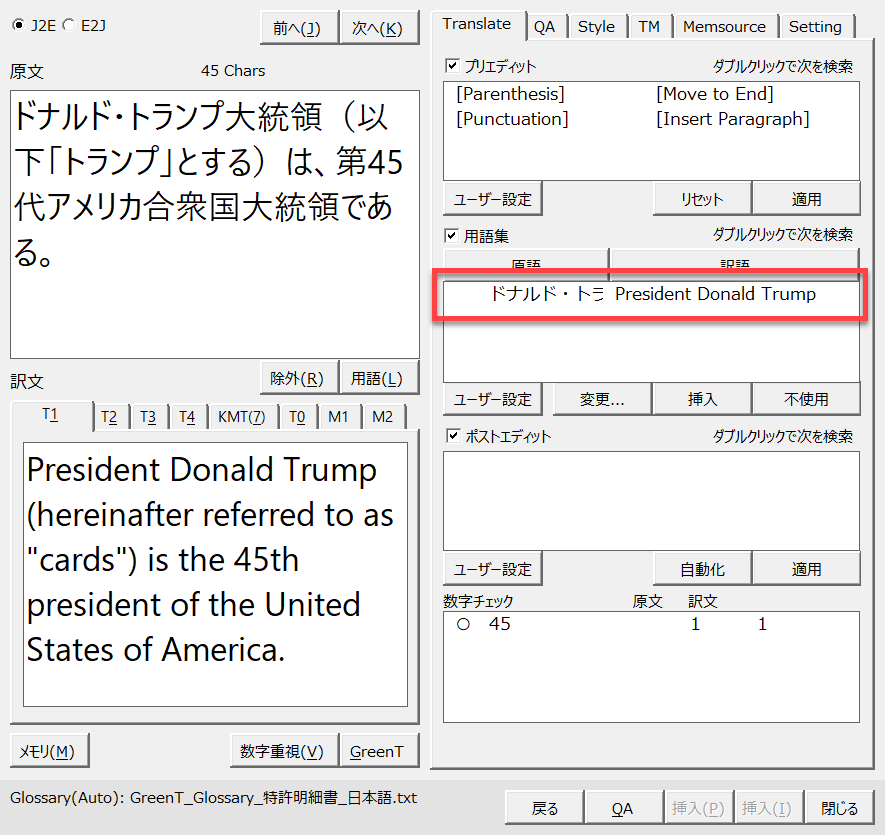The image size is (885, 835).
Task: Click the 前へ(J) previous button
Action: (x=297, y=28)
